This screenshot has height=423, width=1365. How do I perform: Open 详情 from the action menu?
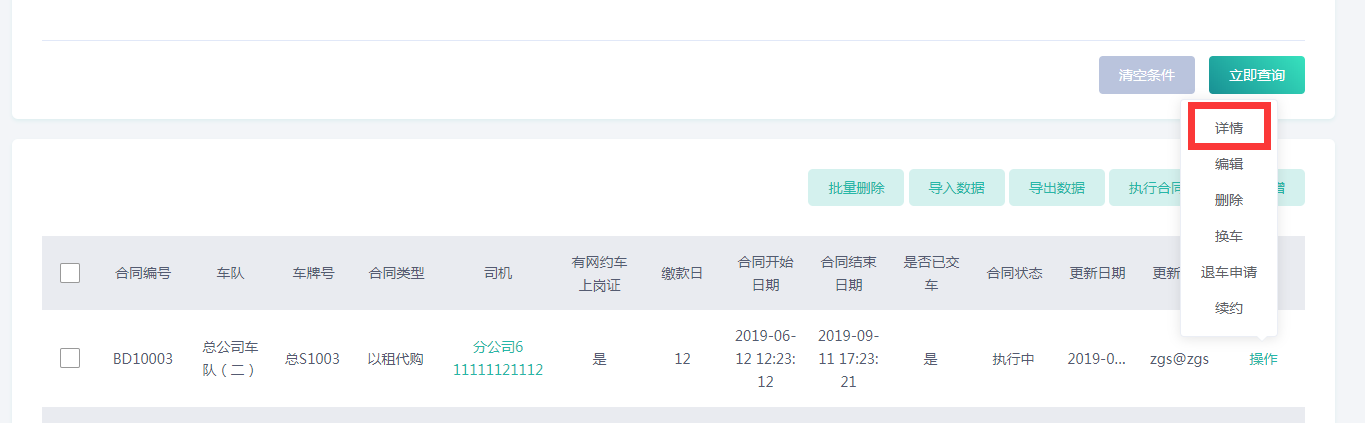tap(1229, 128)
